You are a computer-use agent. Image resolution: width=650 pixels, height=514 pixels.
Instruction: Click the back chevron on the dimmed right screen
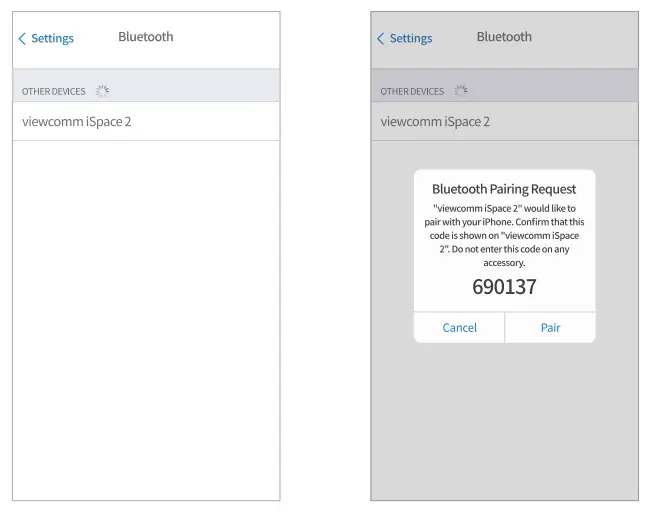pyautogui.click(x=380, y=39)
